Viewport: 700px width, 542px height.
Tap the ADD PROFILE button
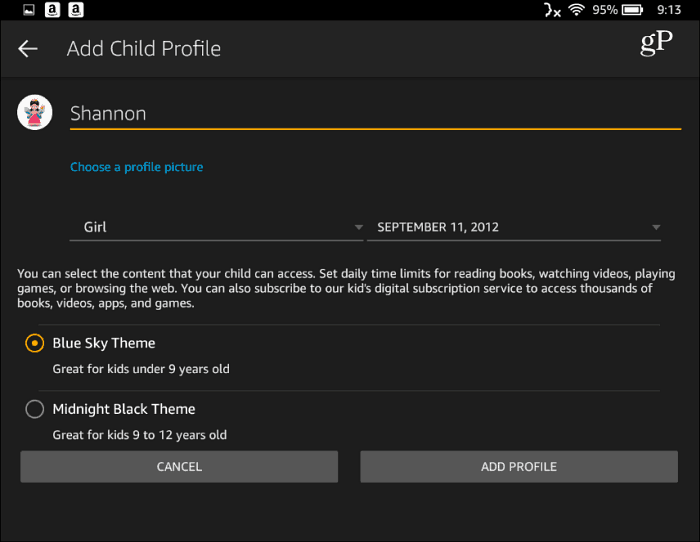point(519,467)
